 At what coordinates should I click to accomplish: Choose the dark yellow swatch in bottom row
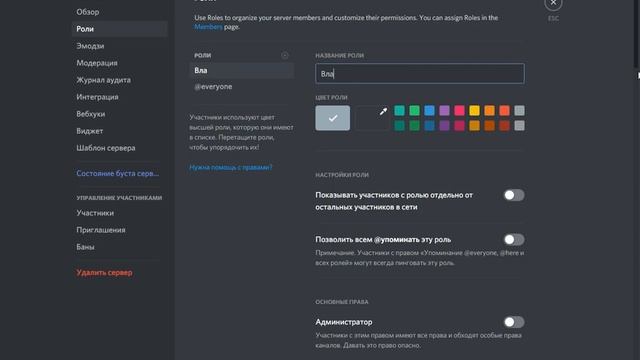(x=474, y=125)
